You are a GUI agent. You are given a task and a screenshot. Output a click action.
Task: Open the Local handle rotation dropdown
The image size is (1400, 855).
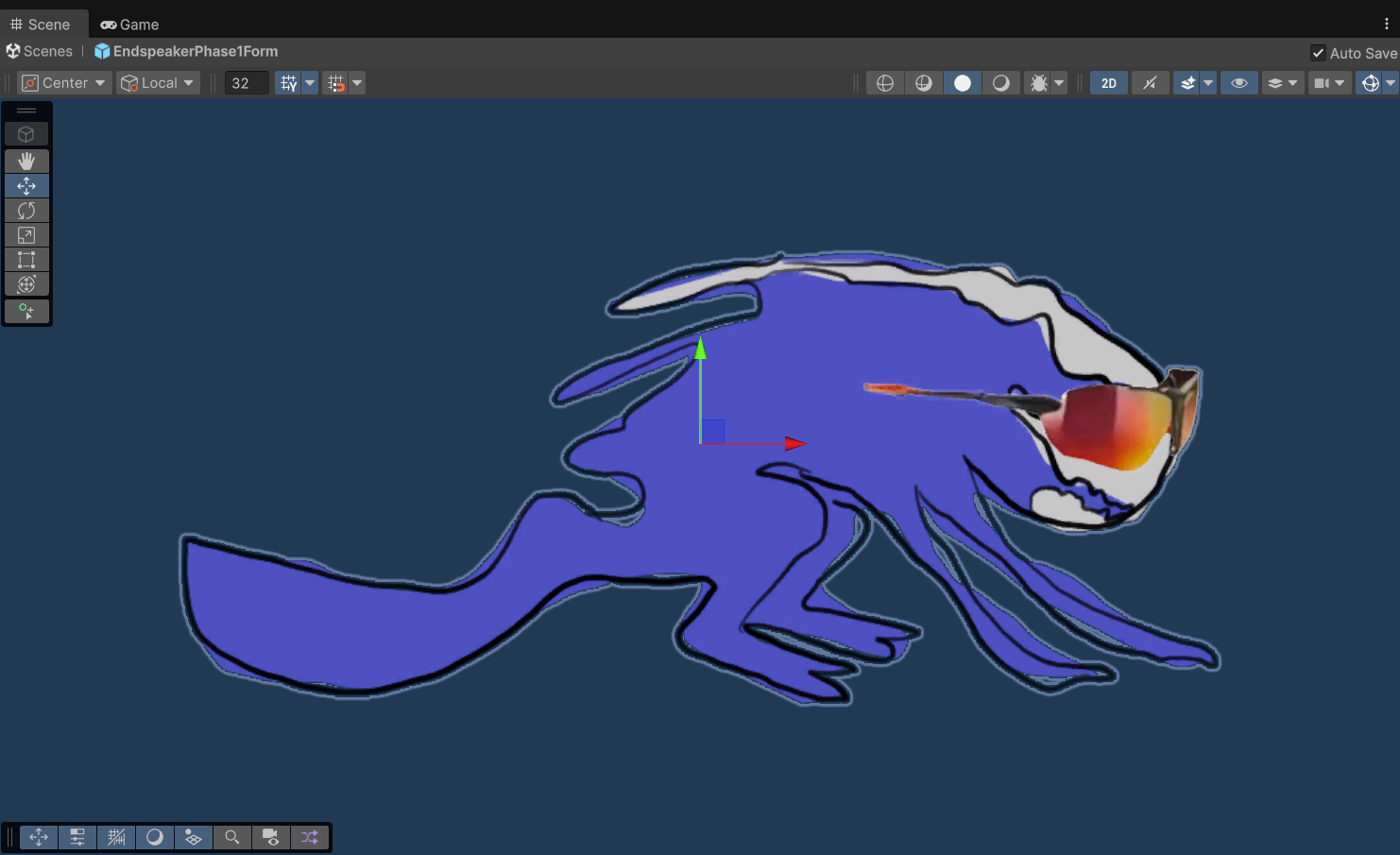point(158,83)
